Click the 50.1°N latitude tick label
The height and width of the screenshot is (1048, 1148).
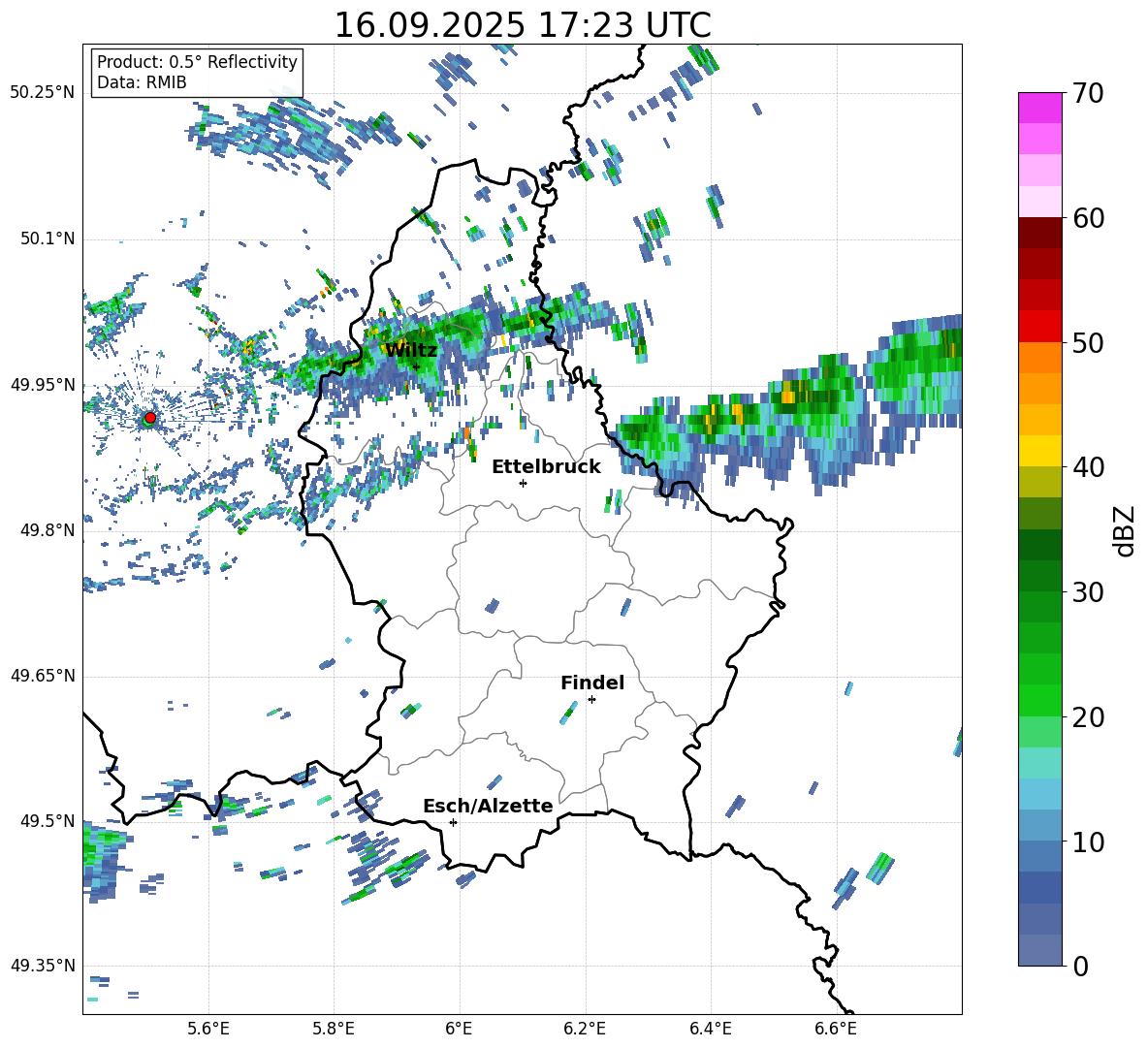(48, 238)
